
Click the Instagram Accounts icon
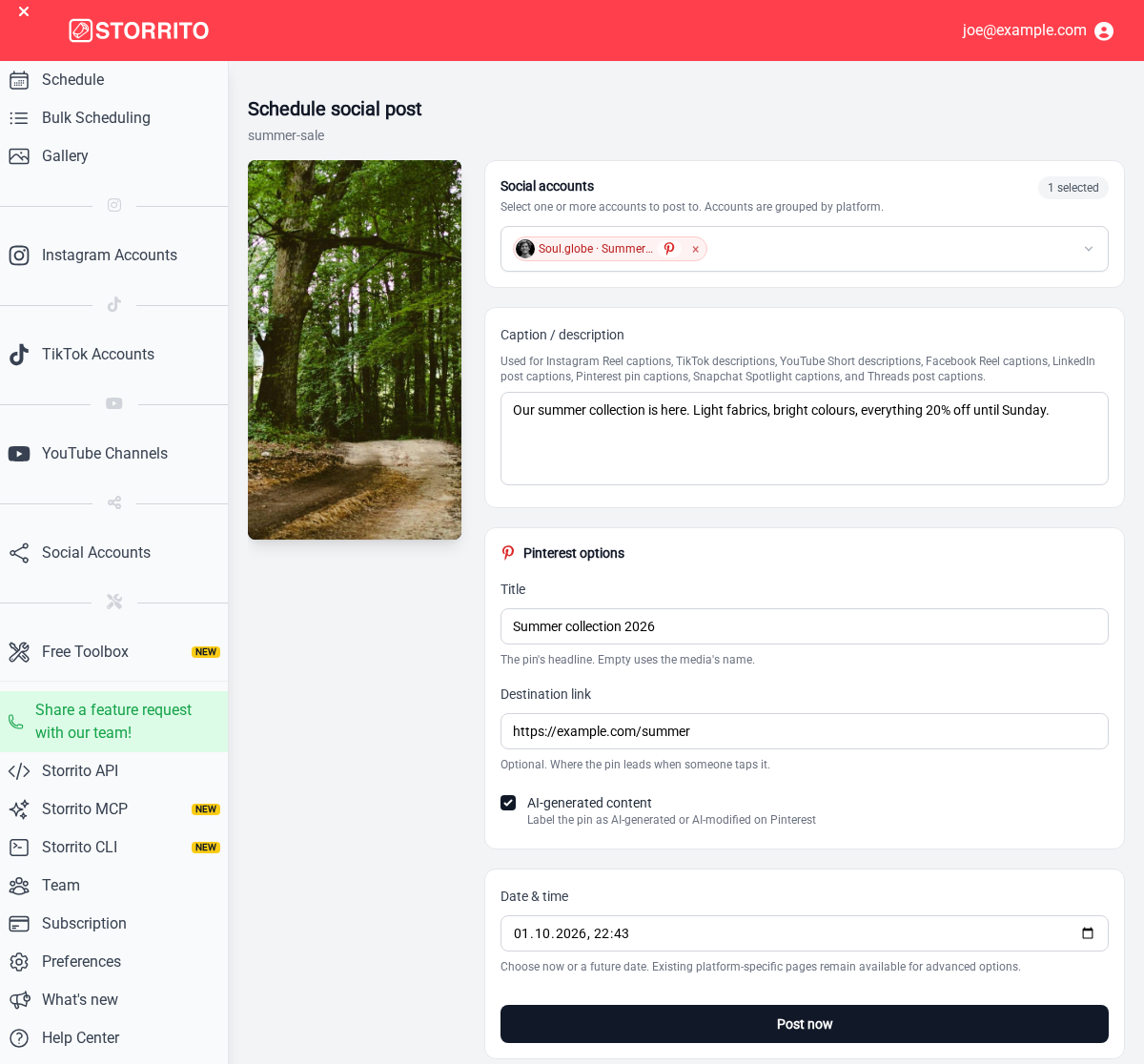[x=19, y=256]
